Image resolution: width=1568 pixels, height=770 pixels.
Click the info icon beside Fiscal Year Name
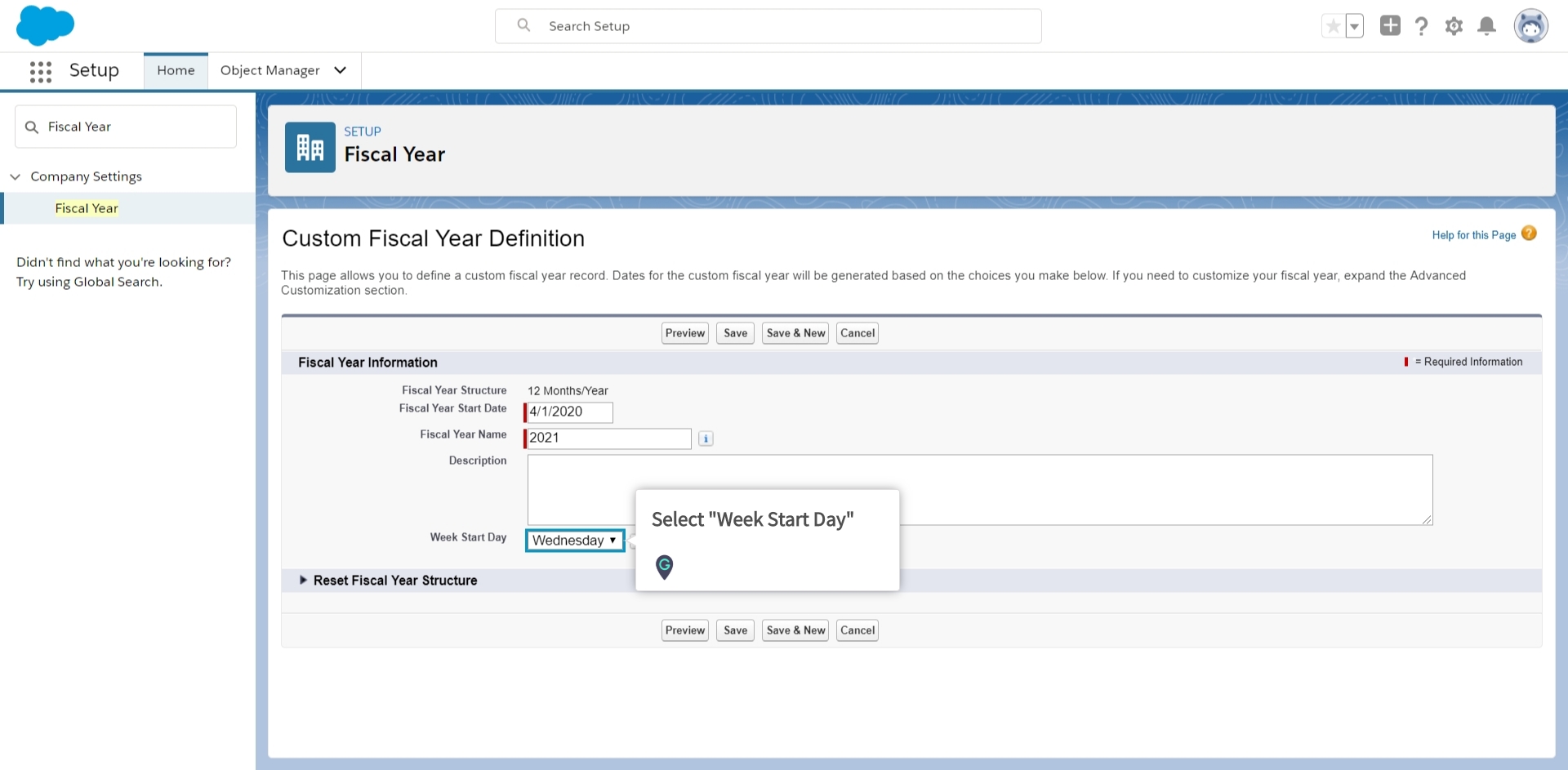click(705, 438)
